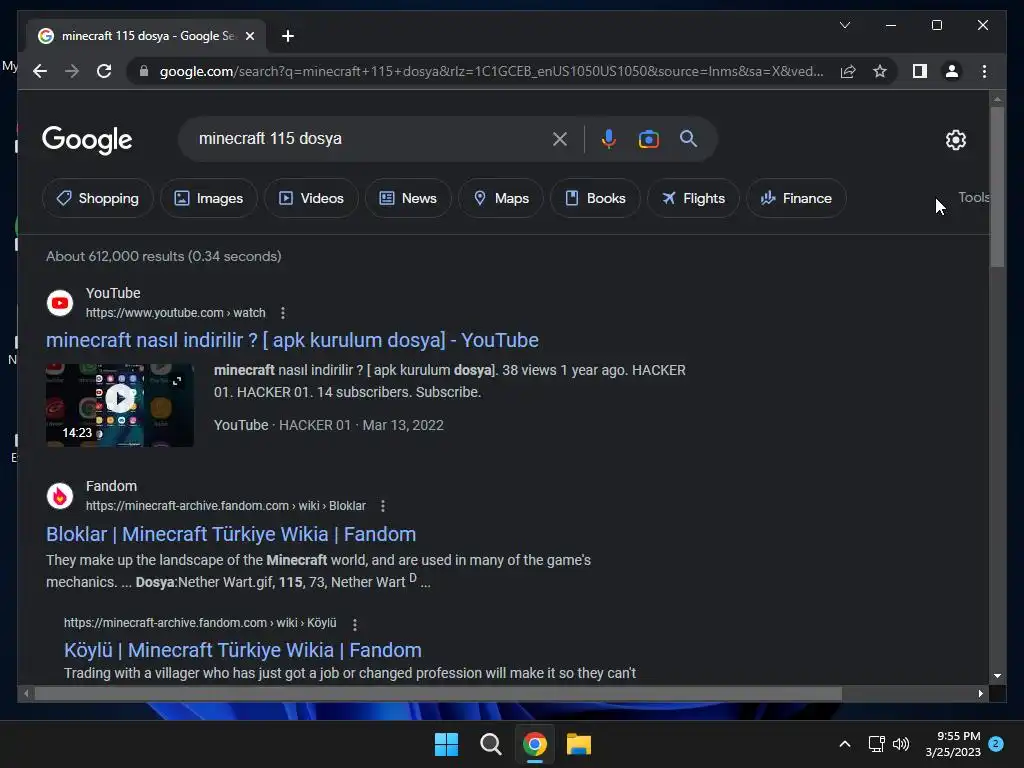Open Chrome profile menu
The image size is (1024, 768).
point(952,71)
